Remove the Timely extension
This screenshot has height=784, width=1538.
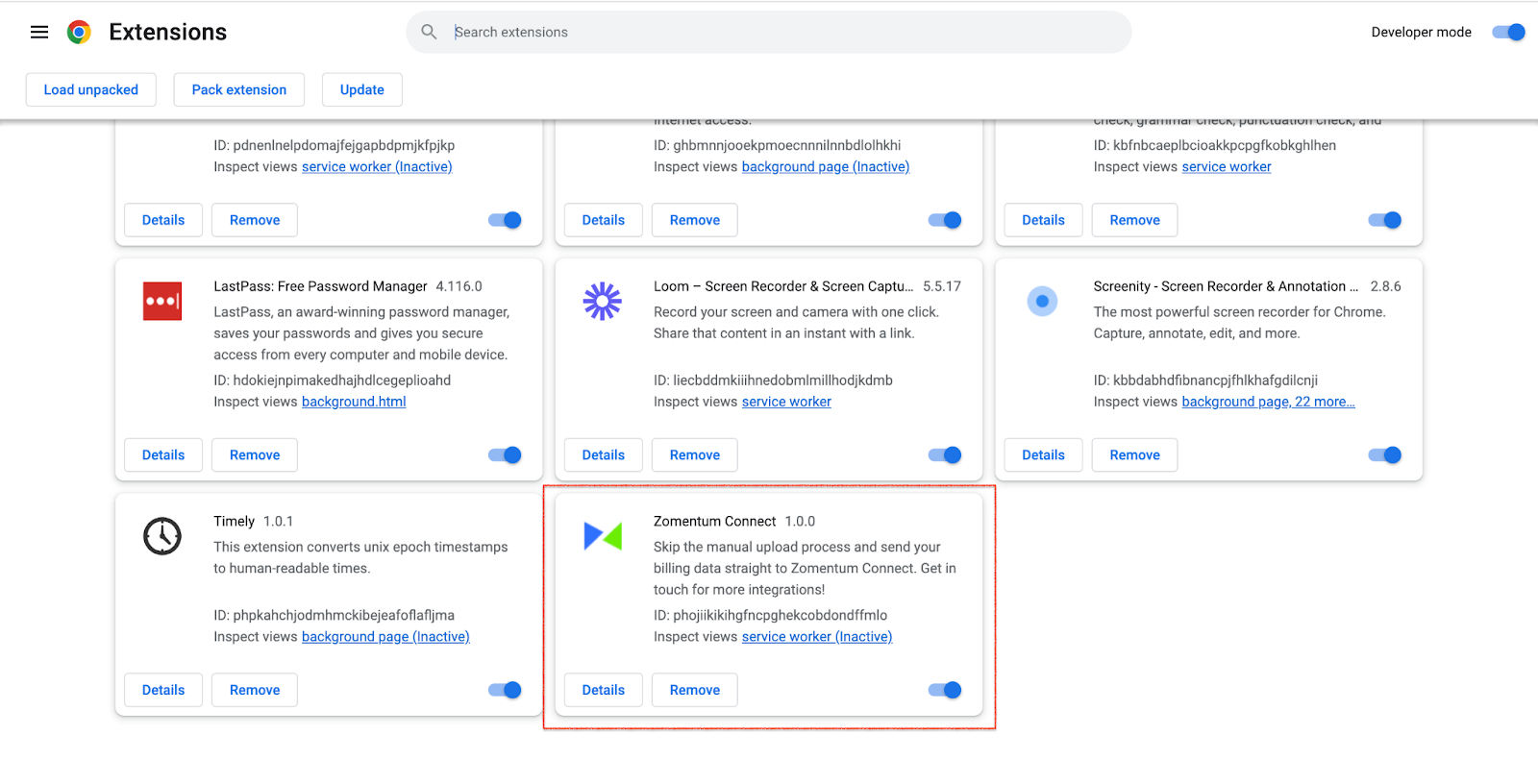click(255, 690)
